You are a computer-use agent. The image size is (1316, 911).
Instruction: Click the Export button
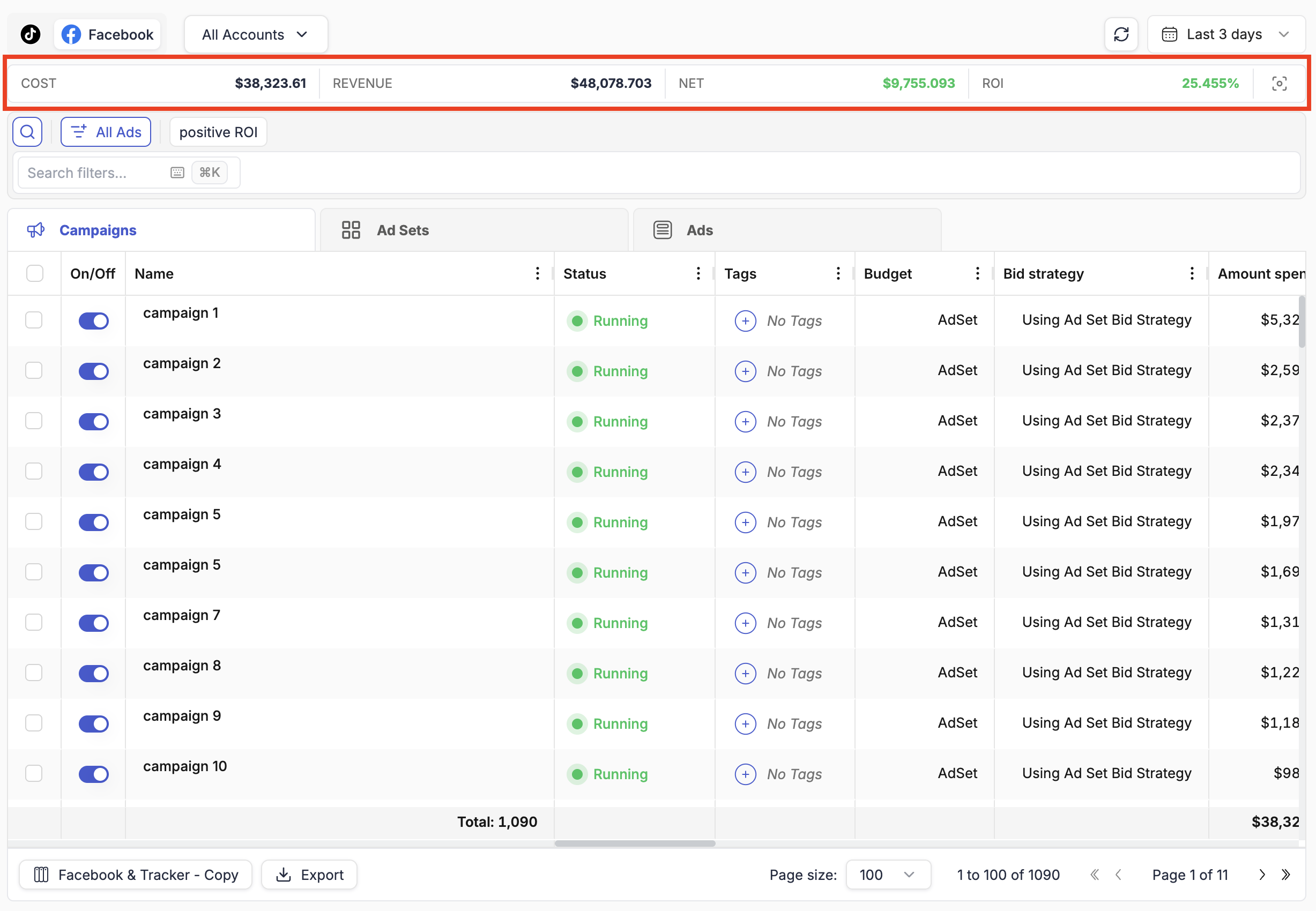coord(309,875)
